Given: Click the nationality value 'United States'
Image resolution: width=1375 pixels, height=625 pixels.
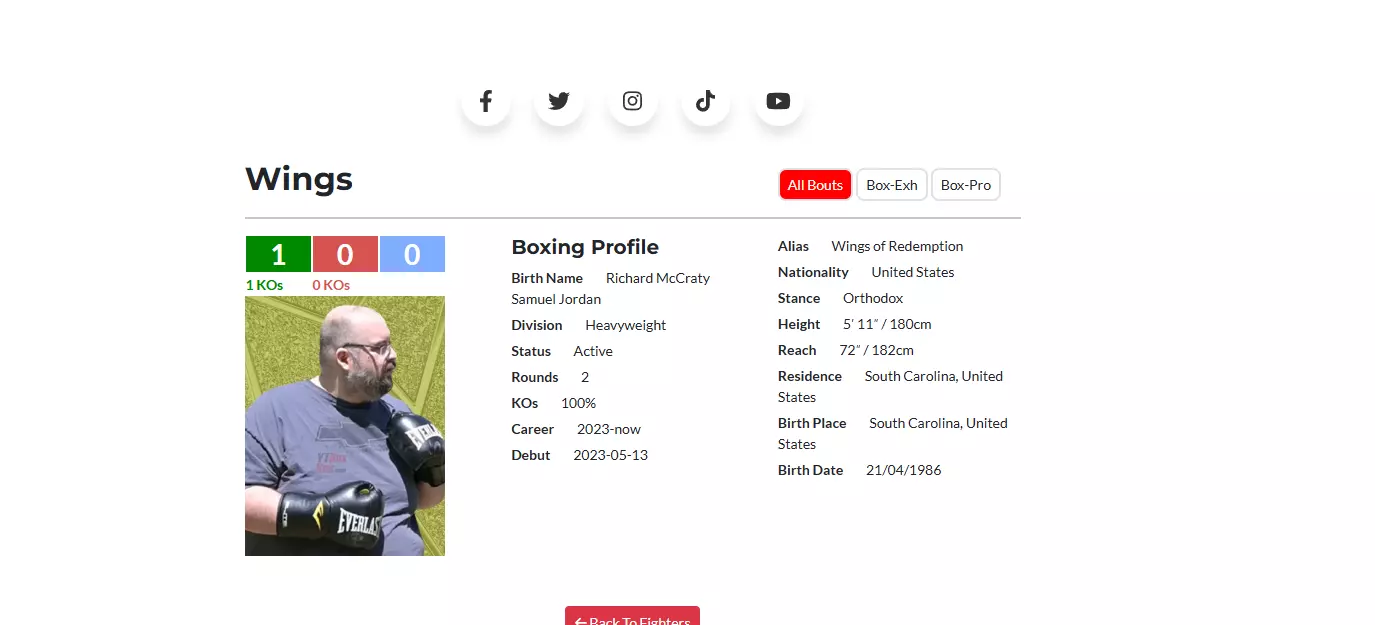Looking at the screenshot, I should pos(912,272).
